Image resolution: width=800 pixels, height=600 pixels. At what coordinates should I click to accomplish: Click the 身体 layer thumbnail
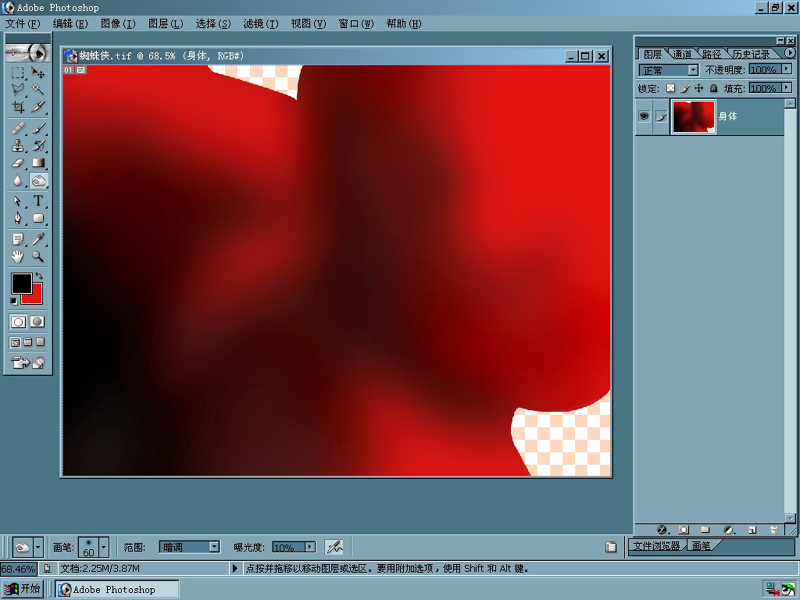pos(693,117)
